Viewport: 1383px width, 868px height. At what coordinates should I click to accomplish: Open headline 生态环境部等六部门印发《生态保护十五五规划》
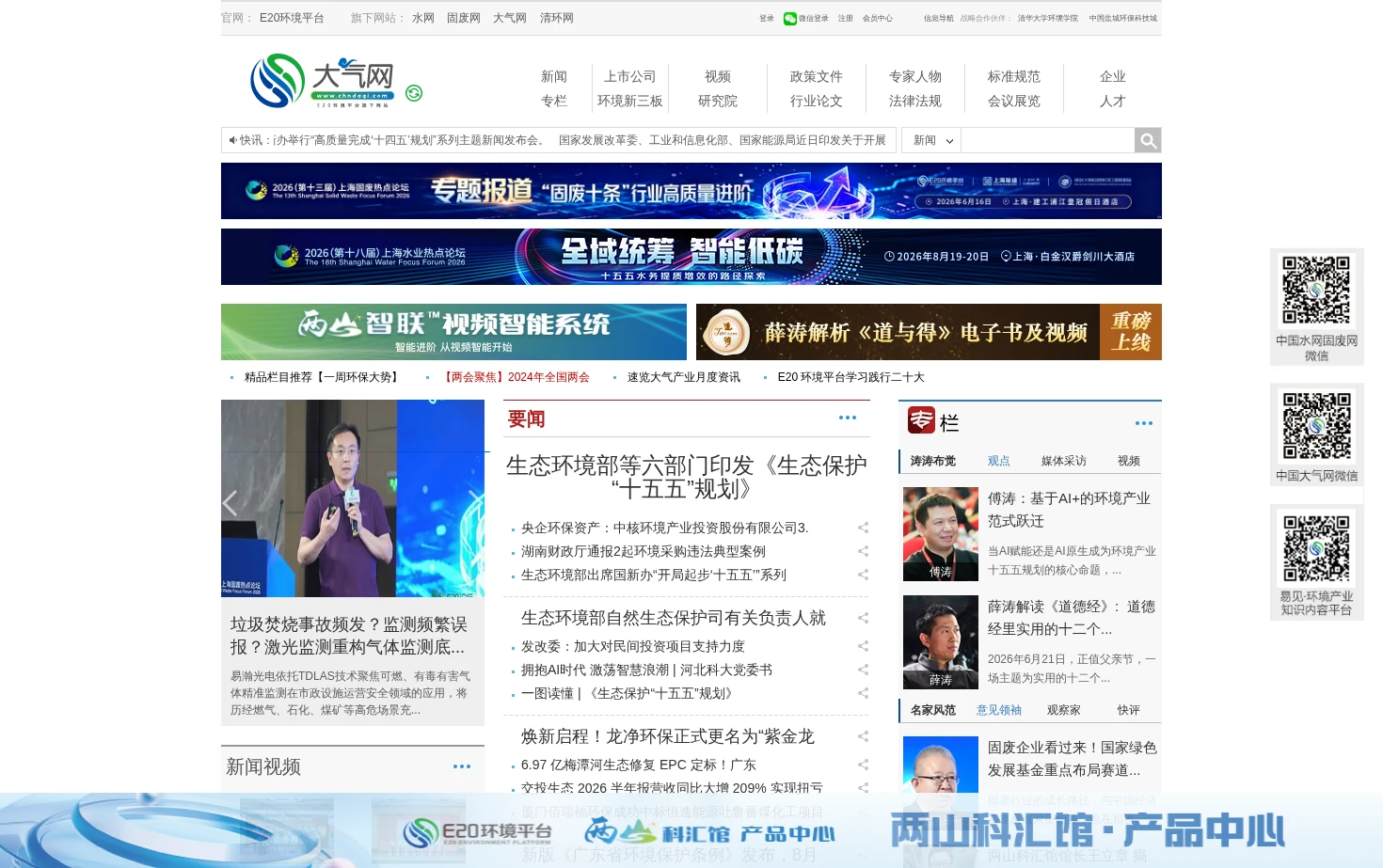(x=687, y=478)
